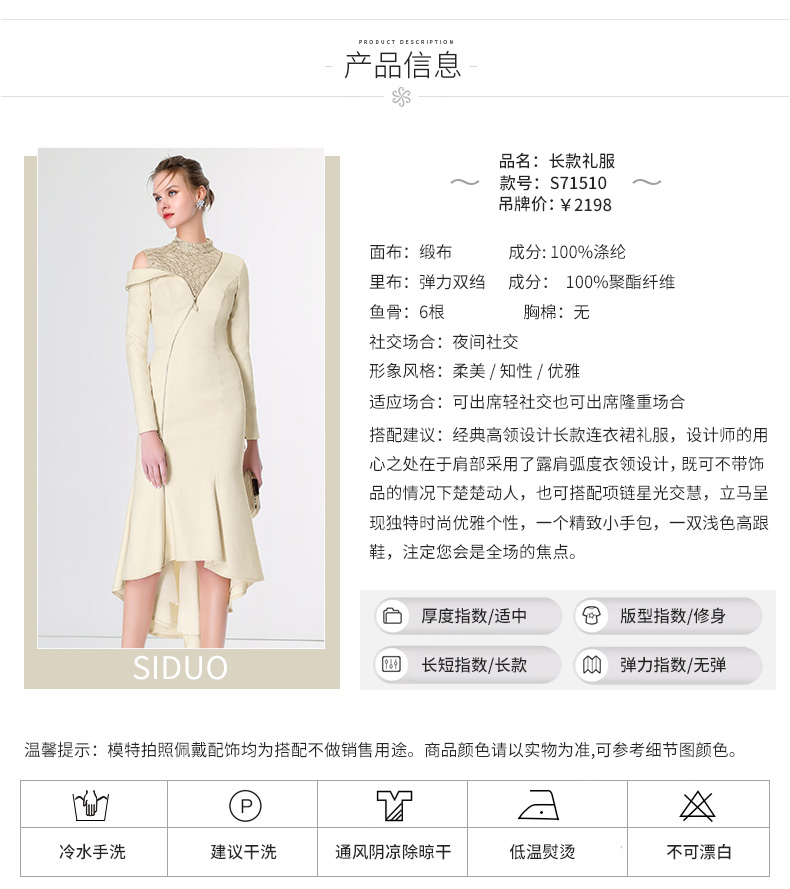Viewport: 790px width, 889px height.
Task: Click the low temperature iron icon
Action: (539, 805)
